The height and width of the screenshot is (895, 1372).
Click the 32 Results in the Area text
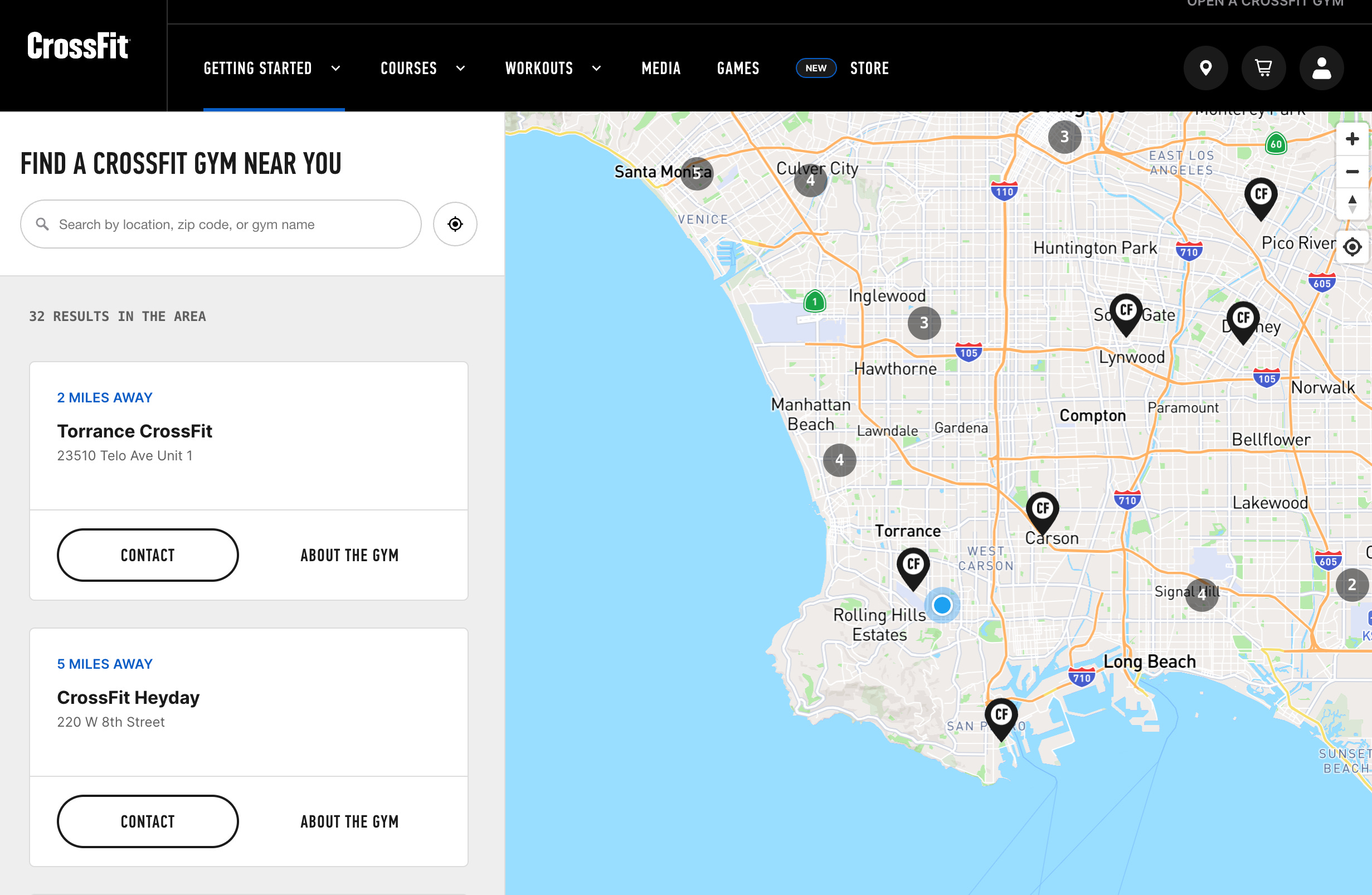pos(117,317)
